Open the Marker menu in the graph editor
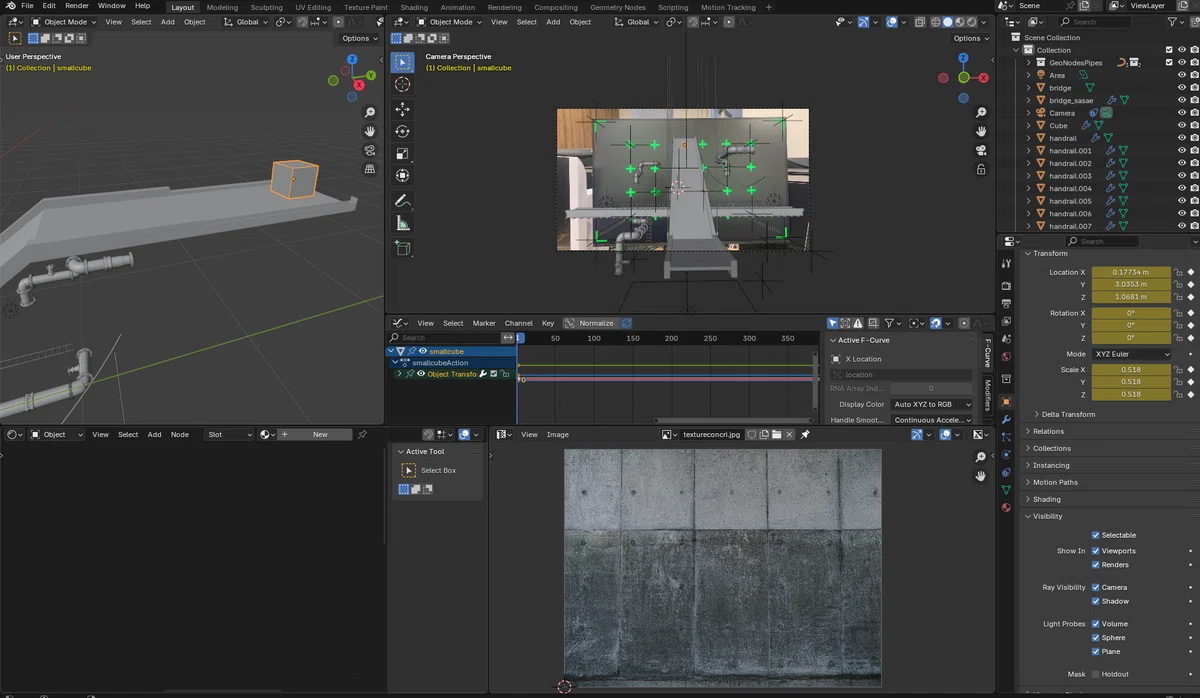Screen dimensions: 1200x698 [x=484, y=323]
